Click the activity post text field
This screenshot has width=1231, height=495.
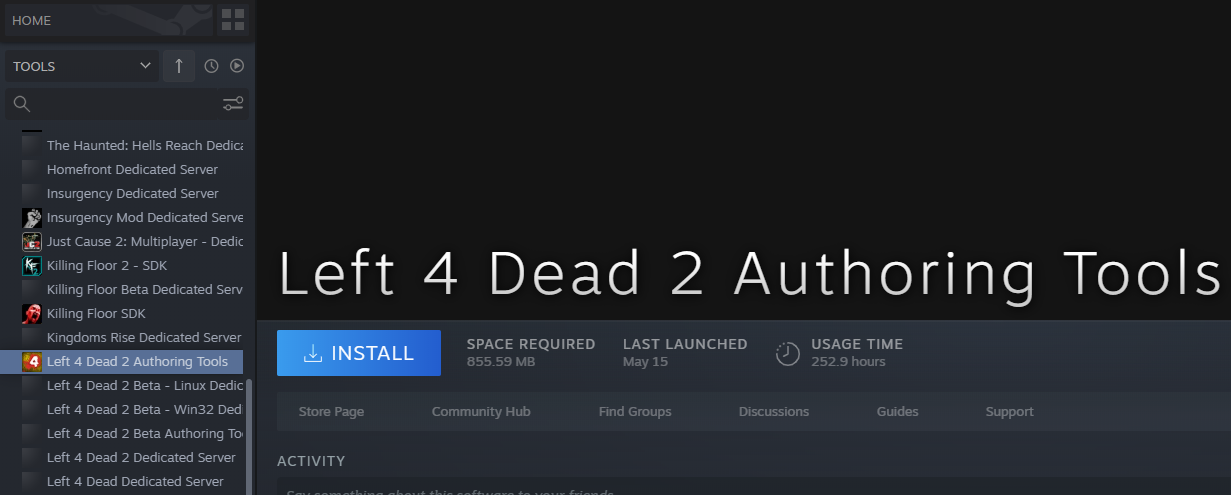click(x=754, y=488)
